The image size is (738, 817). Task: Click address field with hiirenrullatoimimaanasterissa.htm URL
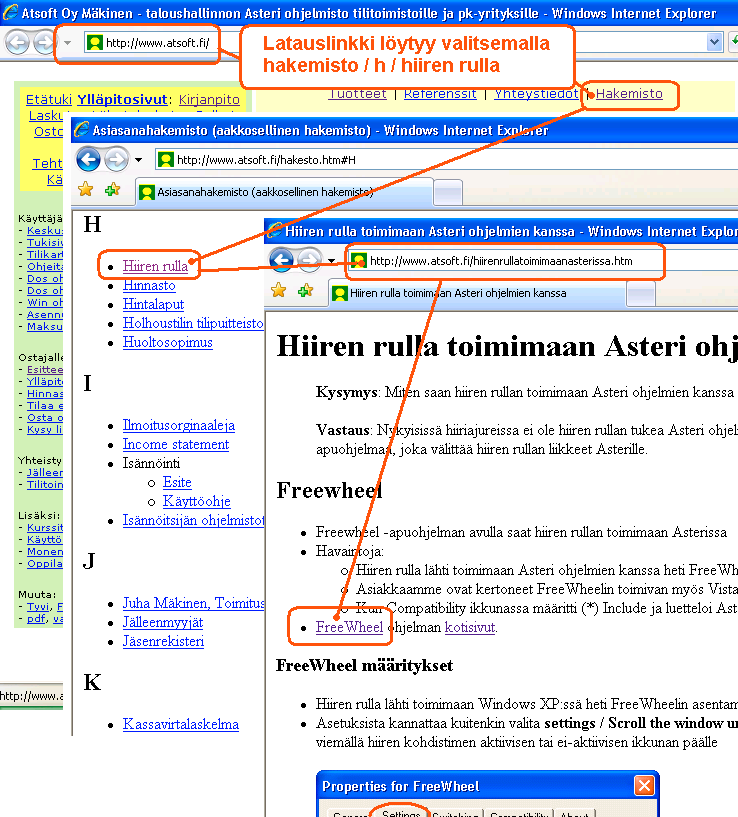pos(543,261)
